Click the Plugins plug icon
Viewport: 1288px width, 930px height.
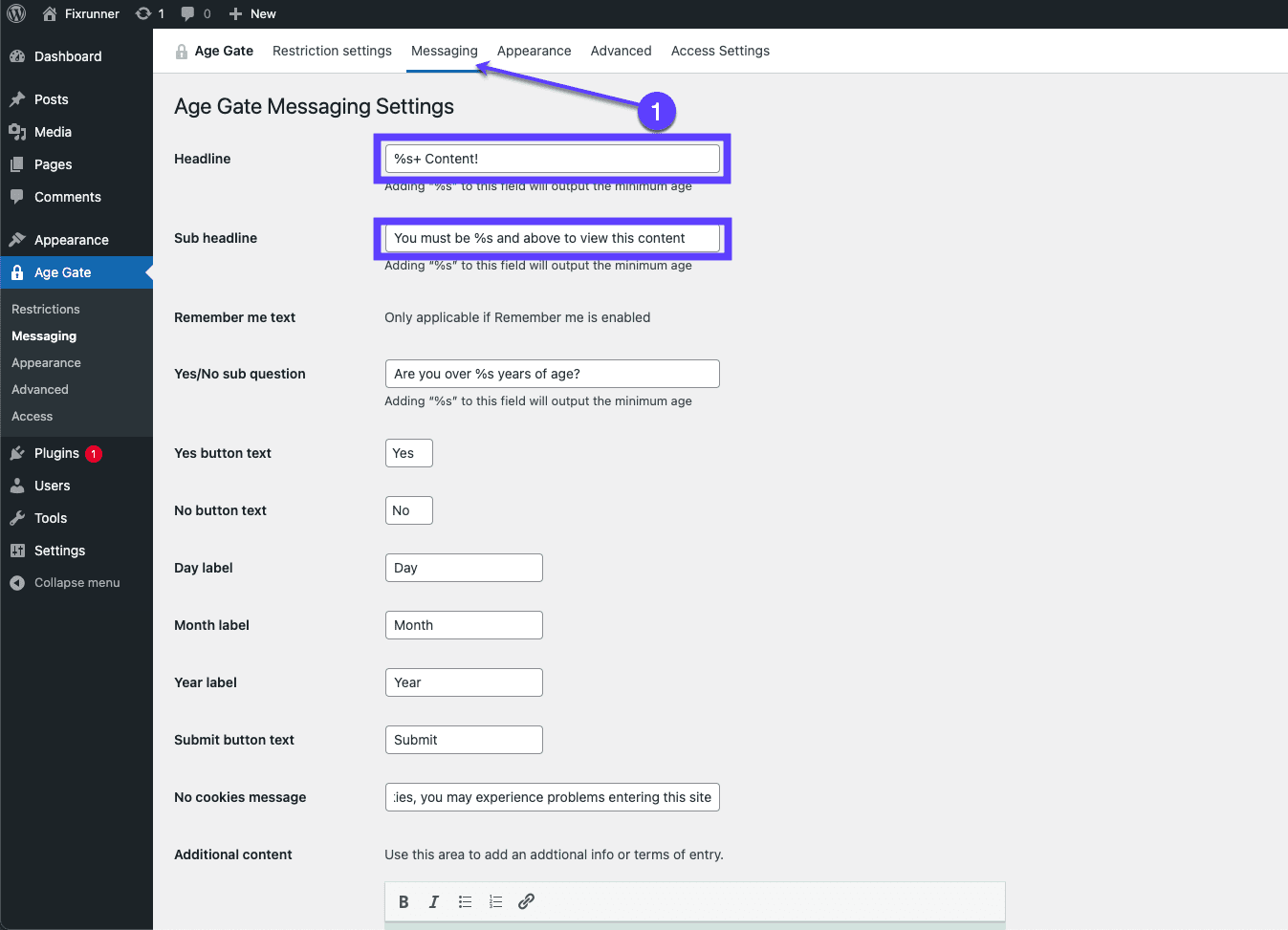click(x=17, y=453)
